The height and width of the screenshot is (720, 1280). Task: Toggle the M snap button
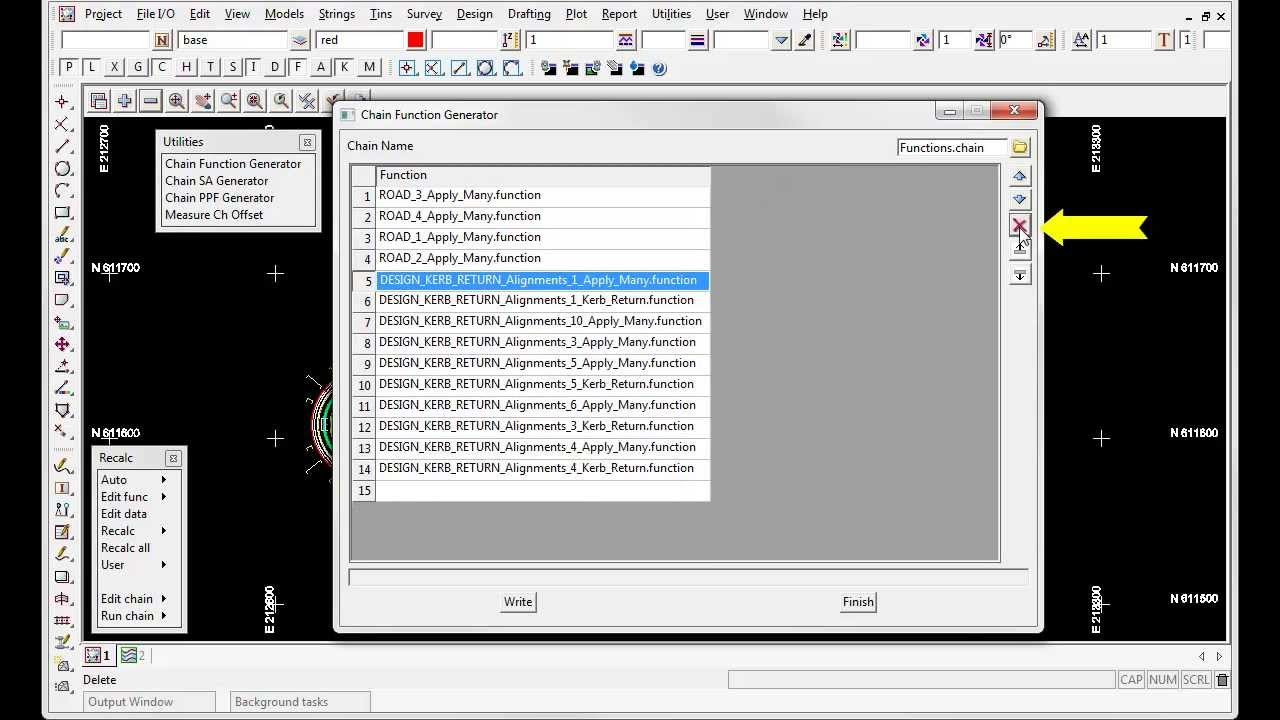(370, 67)
